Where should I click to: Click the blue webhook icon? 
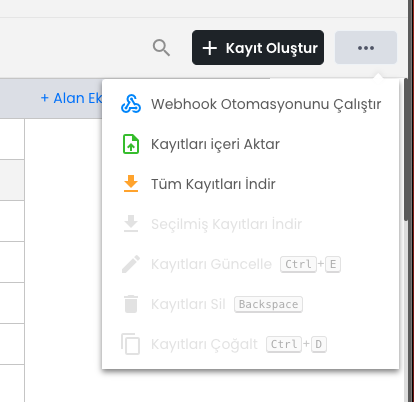131,104
